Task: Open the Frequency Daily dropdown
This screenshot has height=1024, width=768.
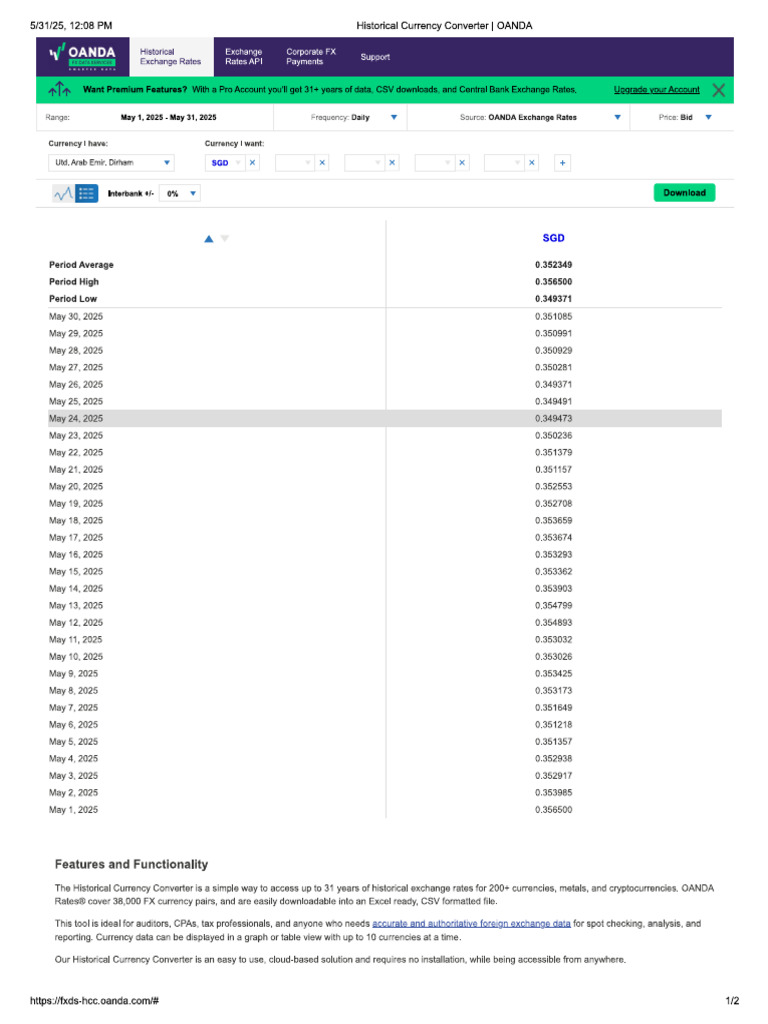Action: [x=393, y=117]
